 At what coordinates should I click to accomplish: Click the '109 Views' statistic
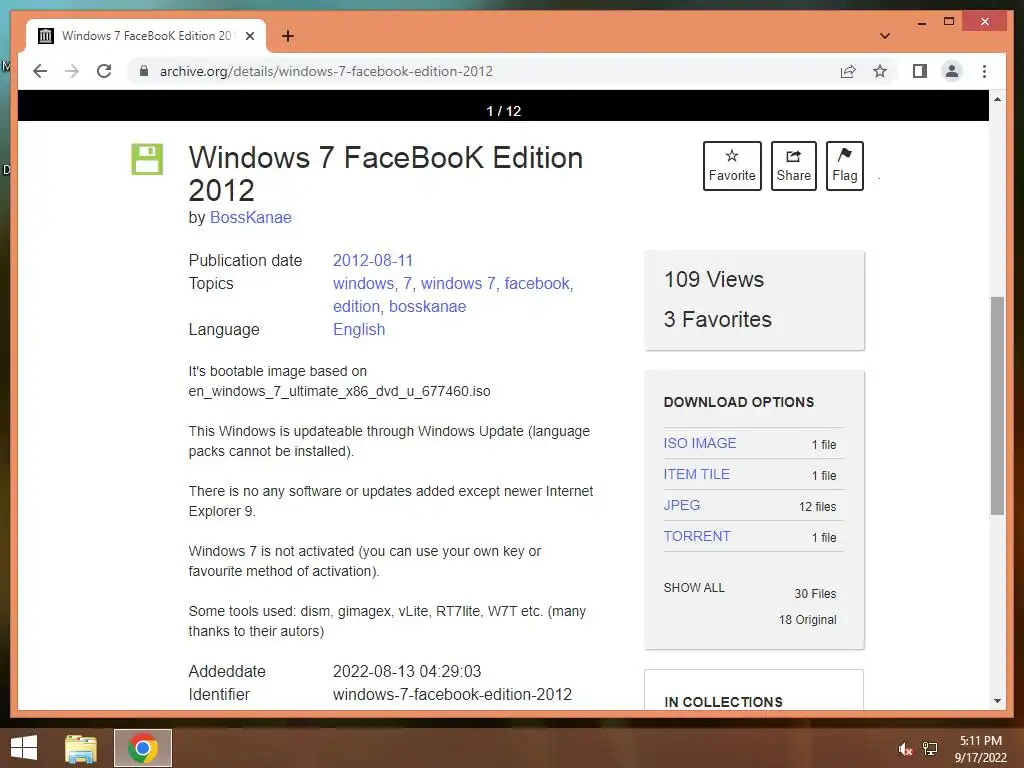pos(714,280)
